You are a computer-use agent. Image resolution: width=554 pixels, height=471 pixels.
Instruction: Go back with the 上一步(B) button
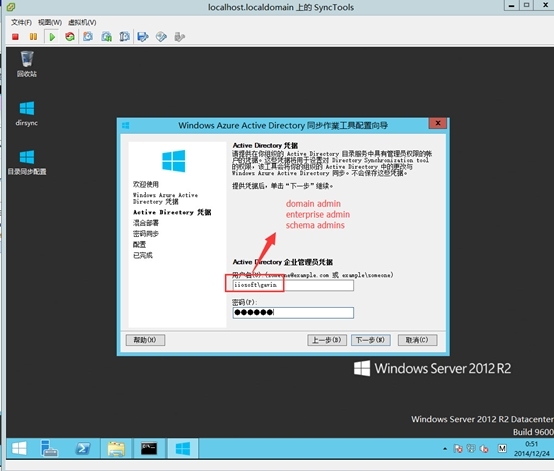327,340
